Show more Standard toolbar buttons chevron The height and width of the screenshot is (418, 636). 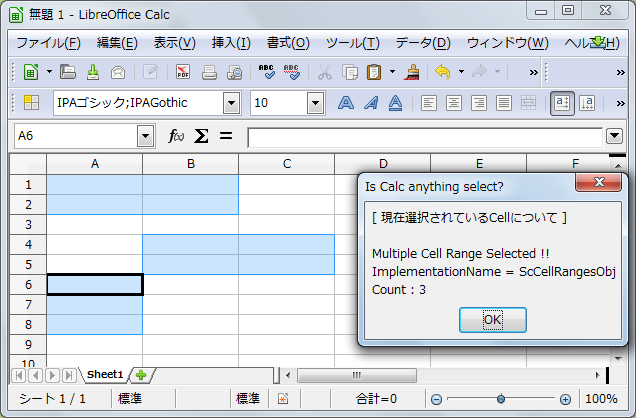[533, 73]
